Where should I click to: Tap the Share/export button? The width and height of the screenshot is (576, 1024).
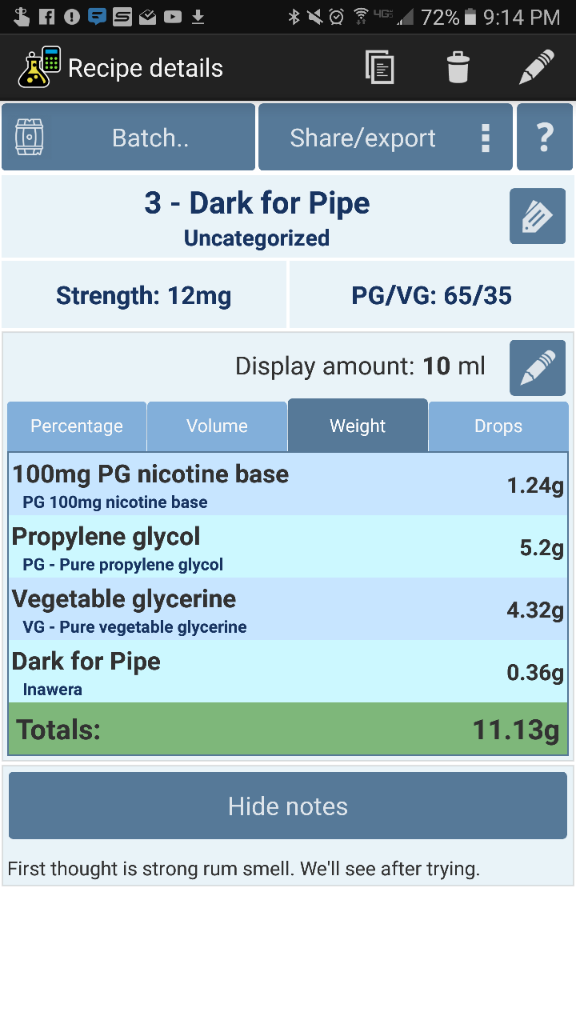click(x=385, y=137)
